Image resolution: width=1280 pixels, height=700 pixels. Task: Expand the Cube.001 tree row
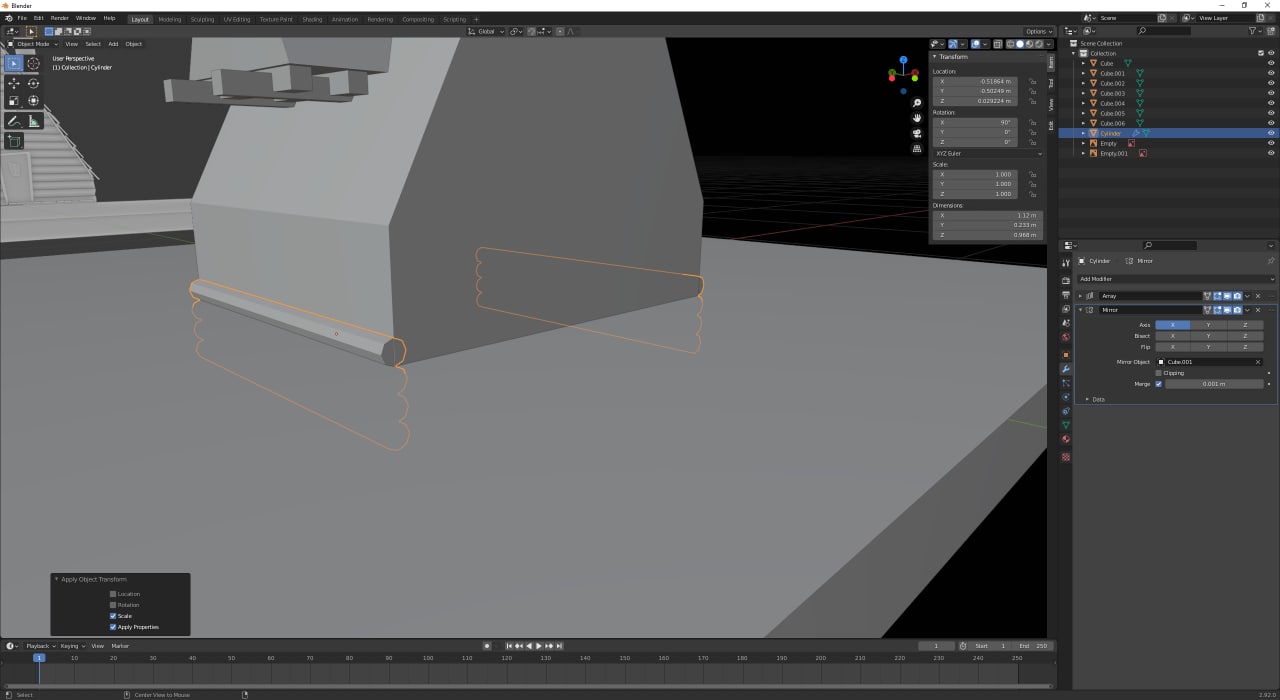[x=1083, y=73]
